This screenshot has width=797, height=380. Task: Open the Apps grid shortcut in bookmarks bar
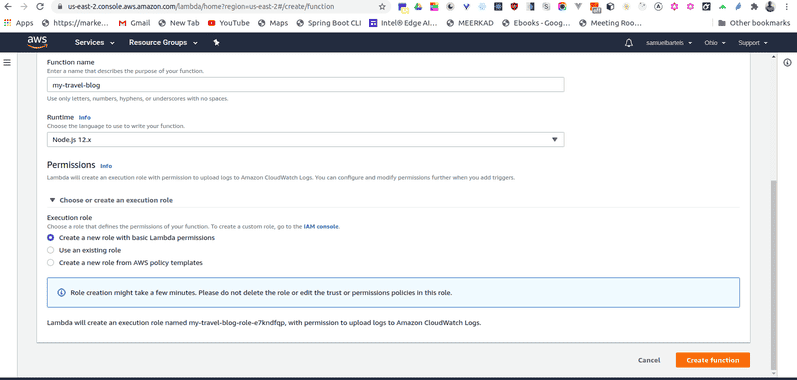point(18,23)
